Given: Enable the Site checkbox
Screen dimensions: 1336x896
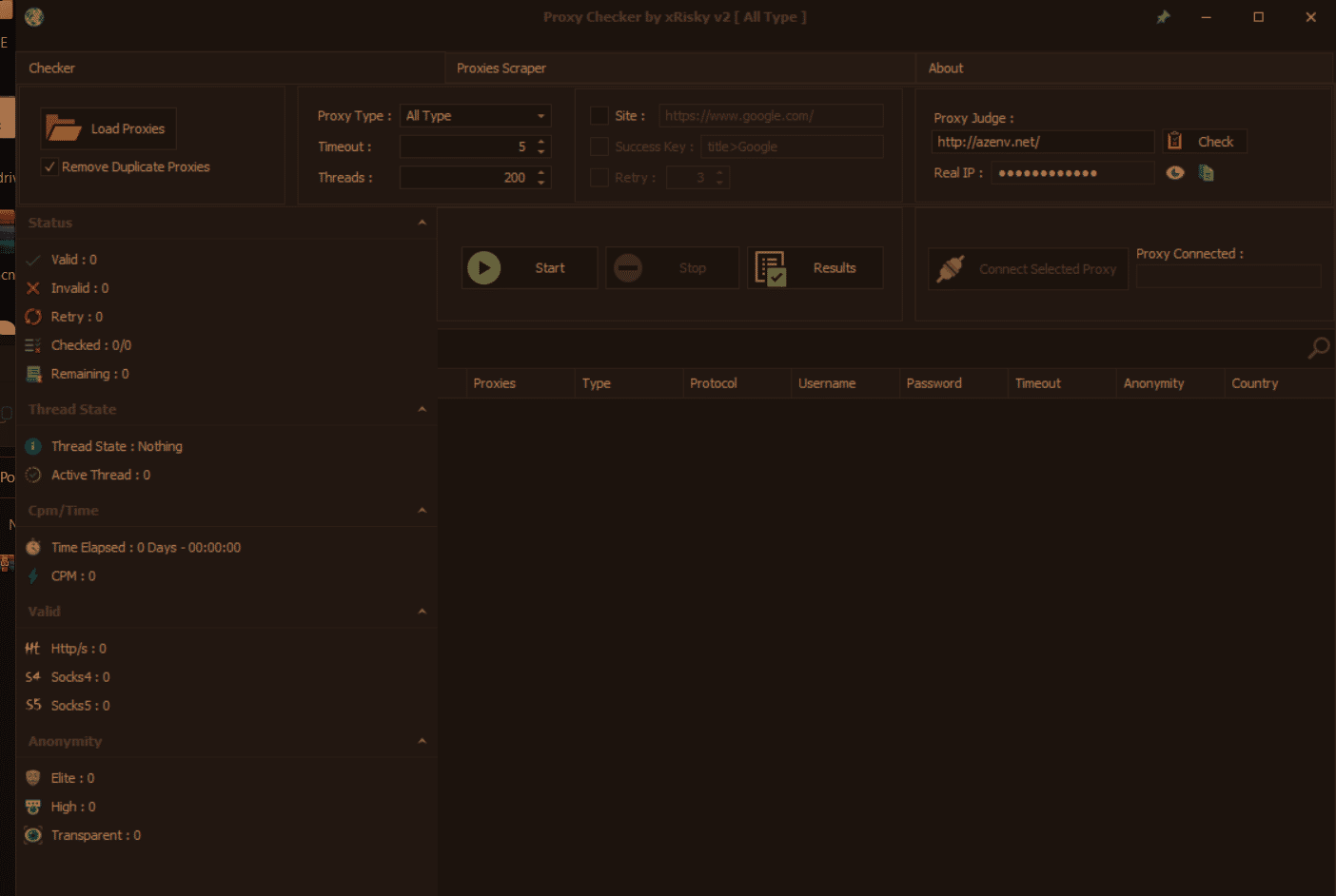Looking at the screenshot, I should (x=599, y=116).
